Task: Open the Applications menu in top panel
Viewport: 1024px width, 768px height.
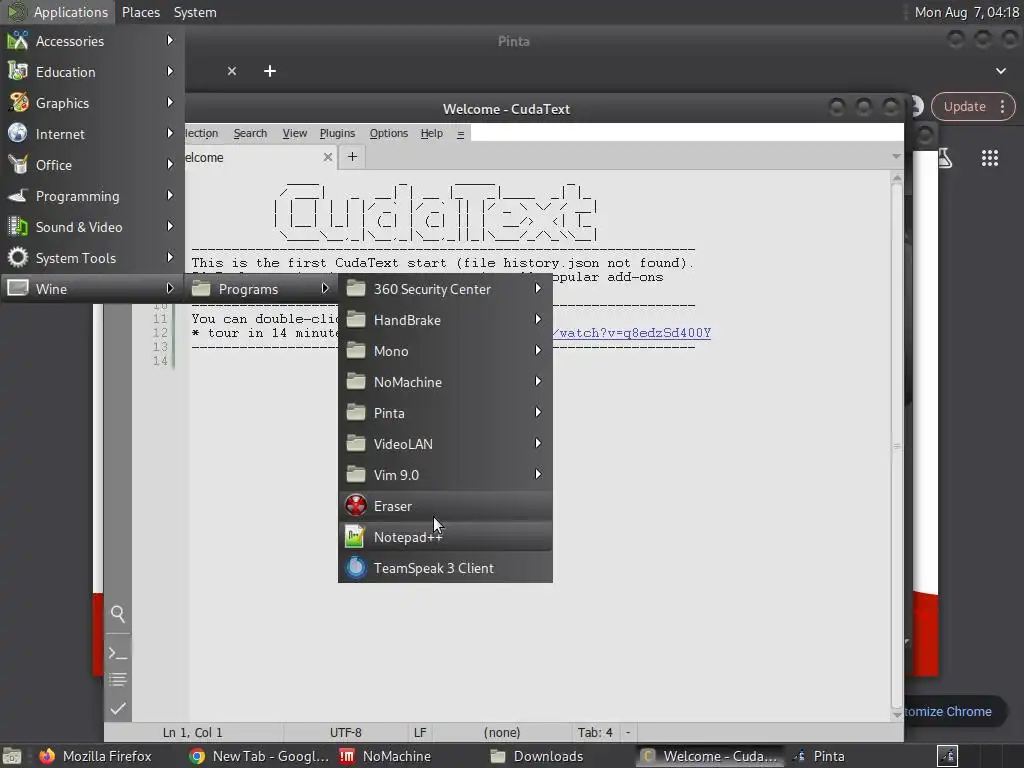Action: pyautogui.click(x=58, y=12)
